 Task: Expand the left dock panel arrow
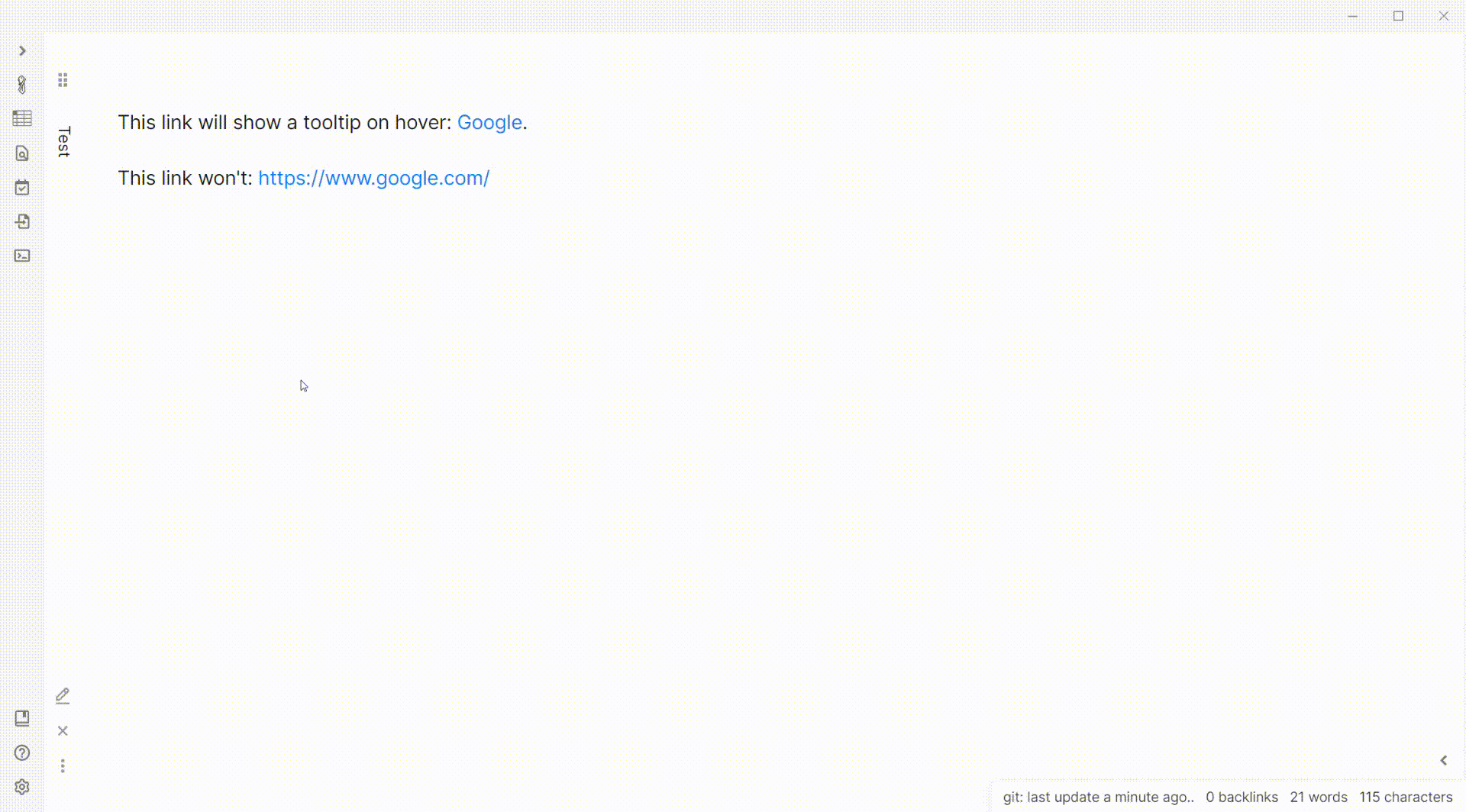click(22, 50)
